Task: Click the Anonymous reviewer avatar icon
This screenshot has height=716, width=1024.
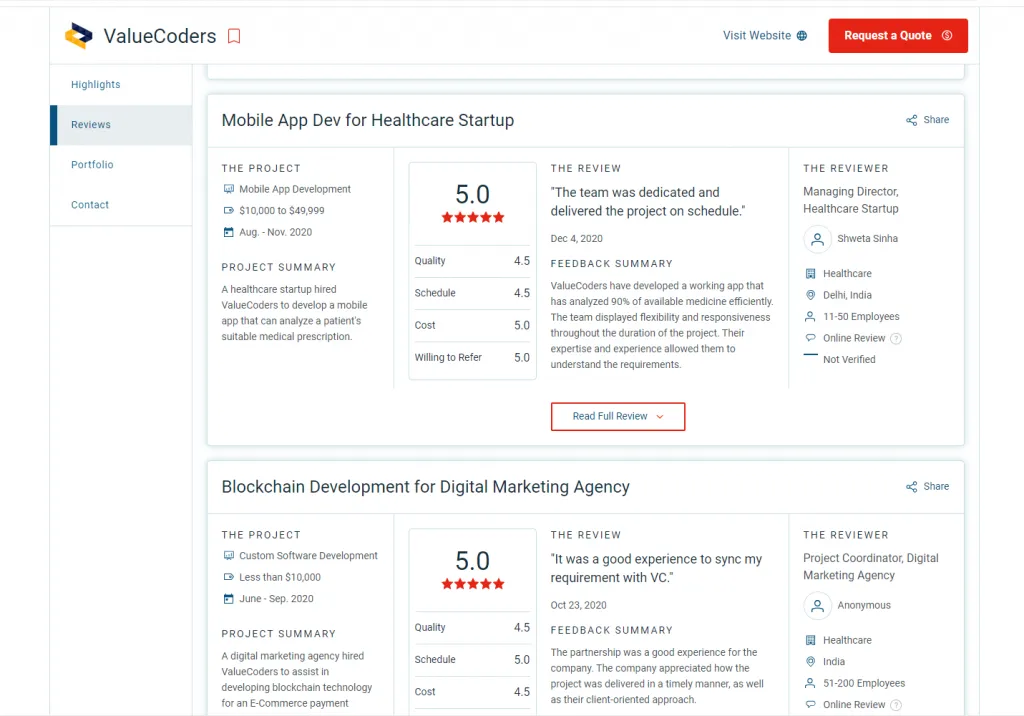Action: (x=817, y=606)
